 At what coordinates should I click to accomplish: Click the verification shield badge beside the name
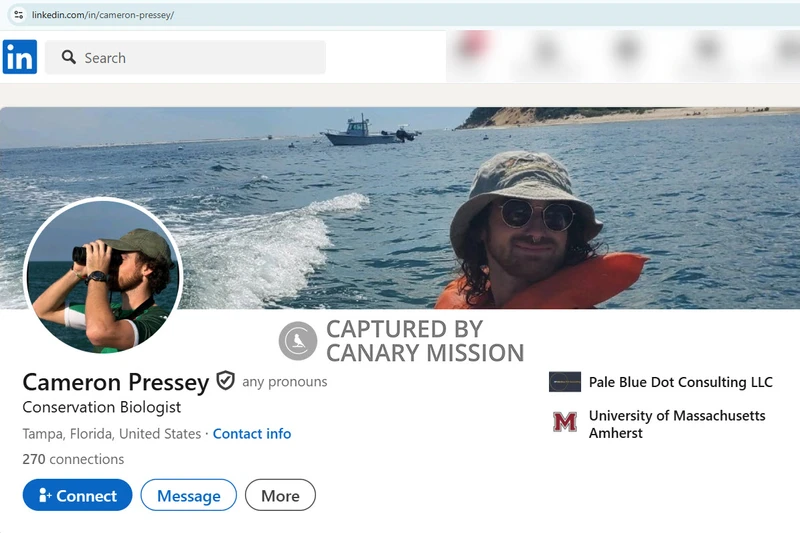[226, 381]
